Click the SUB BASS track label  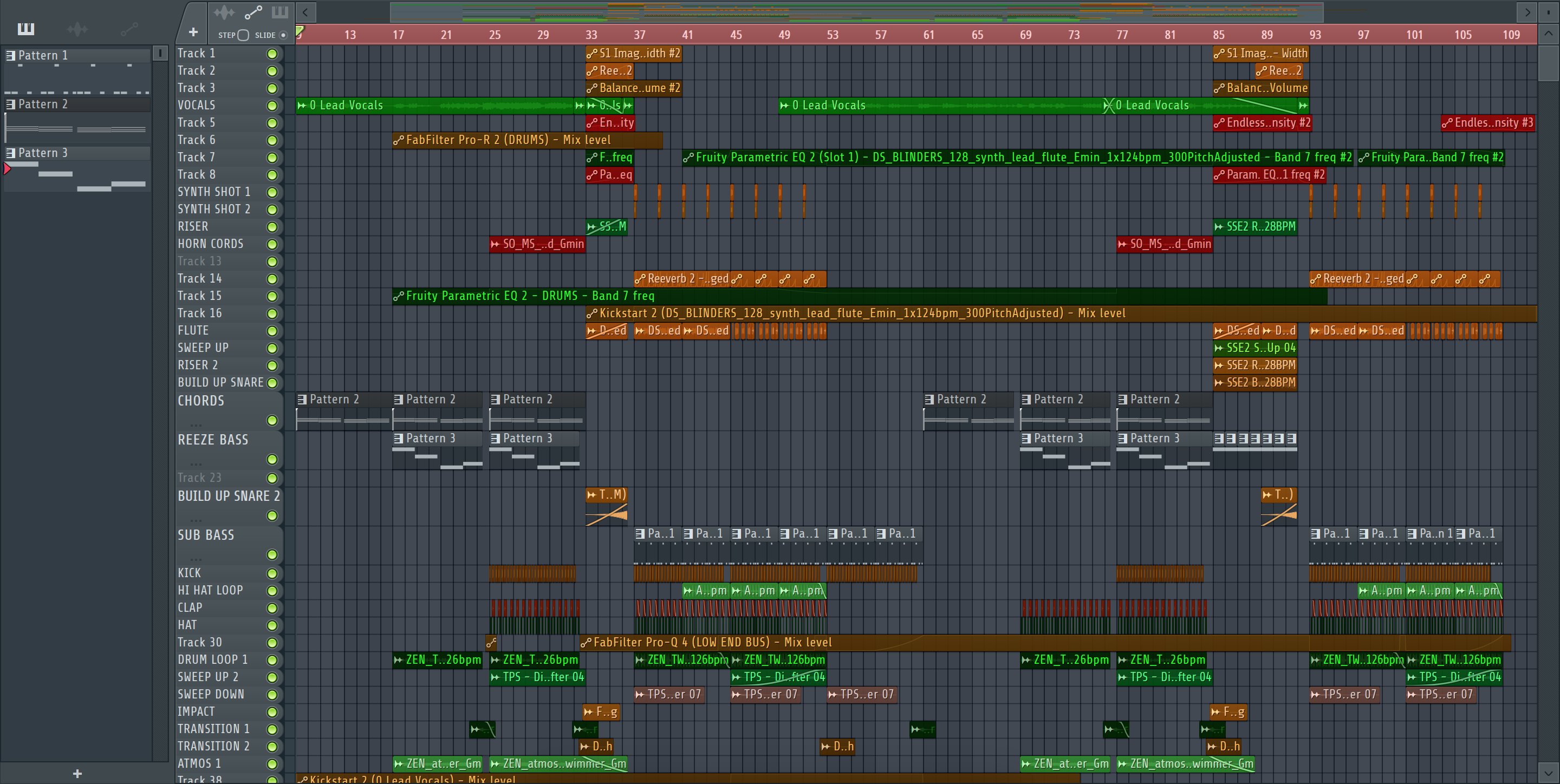[206, 534]
